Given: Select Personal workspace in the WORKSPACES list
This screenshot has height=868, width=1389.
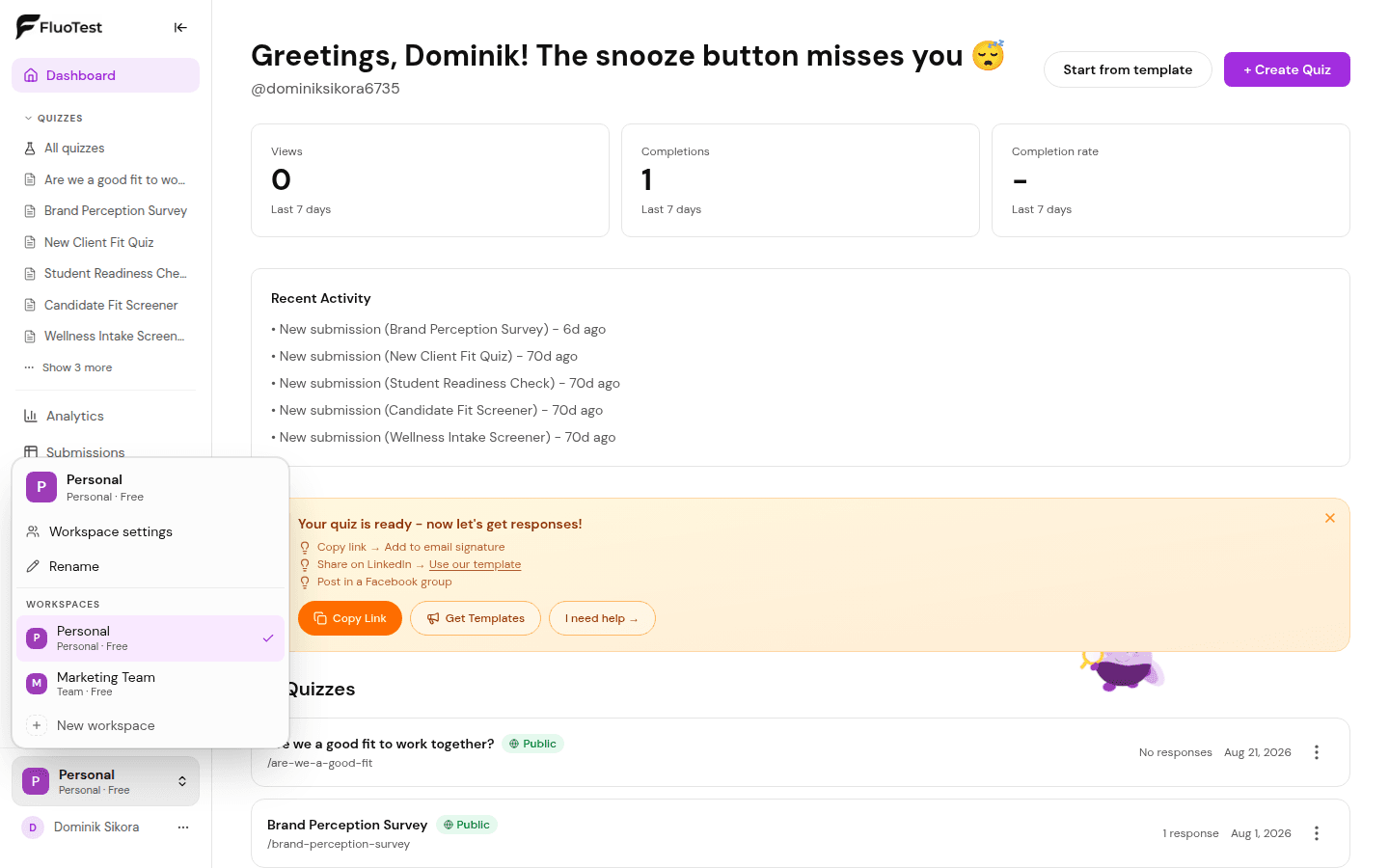Looking at the screenshot, I should (x=150, y=638).
